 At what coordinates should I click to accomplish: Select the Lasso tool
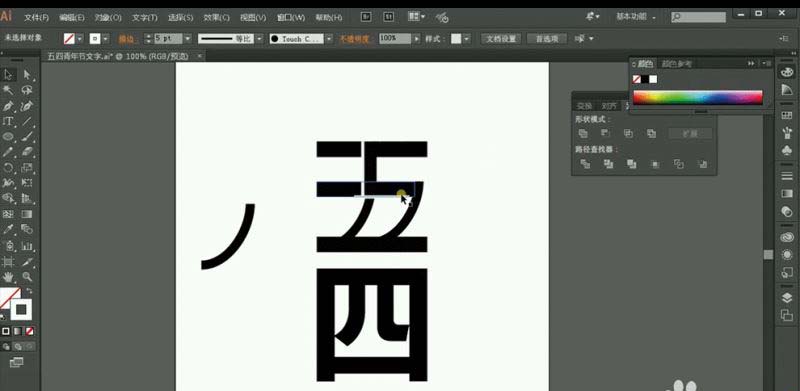pos(27,90)
